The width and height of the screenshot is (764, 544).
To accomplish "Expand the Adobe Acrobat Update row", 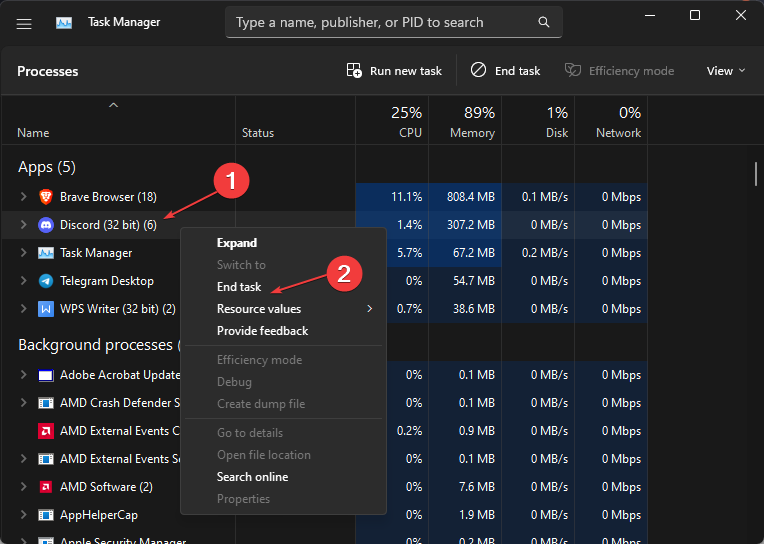I will pos(23,374).
